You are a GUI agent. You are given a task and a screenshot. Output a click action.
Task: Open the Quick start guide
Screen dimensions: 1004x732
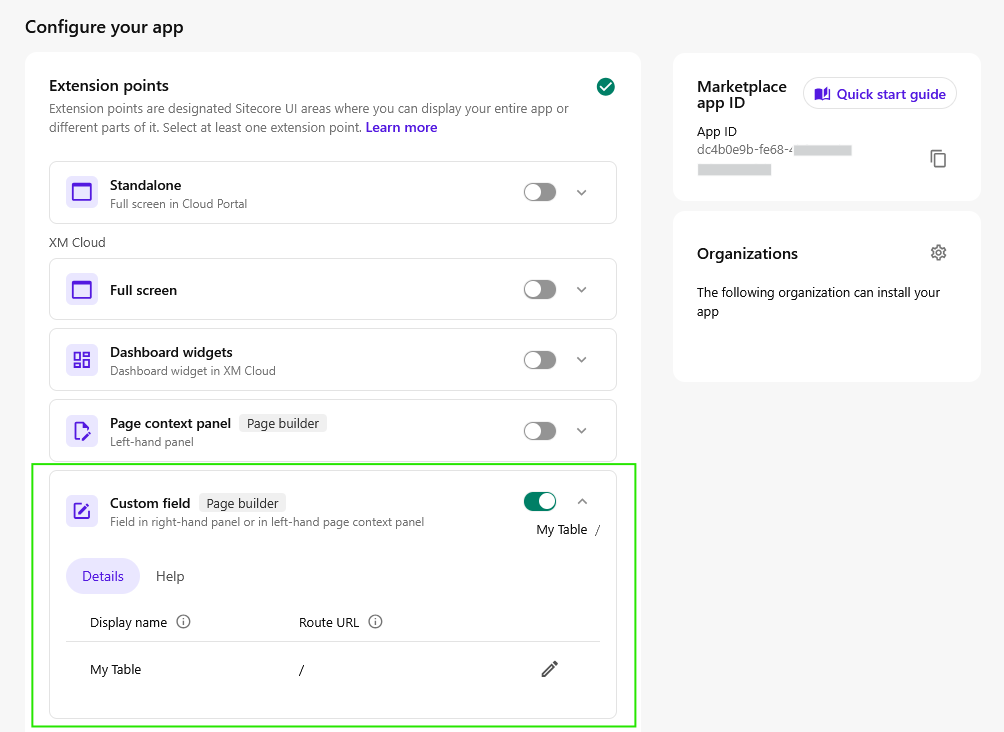(880, 94)
